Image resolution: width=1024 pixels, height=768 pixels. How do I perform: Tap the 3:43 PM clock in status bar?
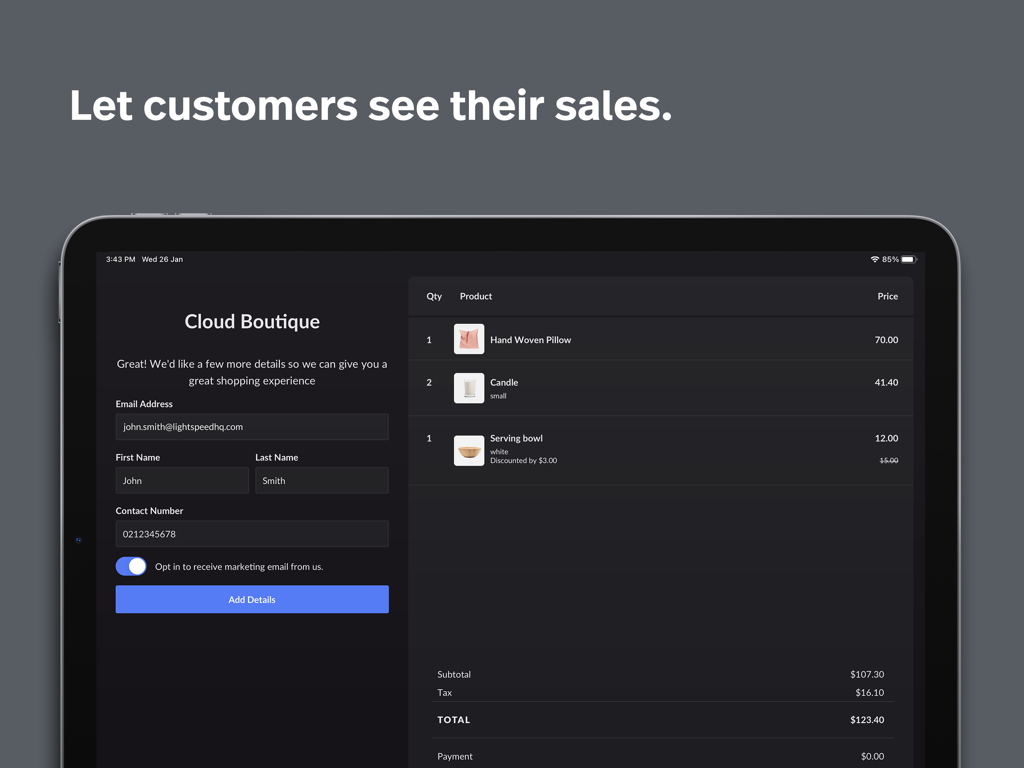point(120,259)
